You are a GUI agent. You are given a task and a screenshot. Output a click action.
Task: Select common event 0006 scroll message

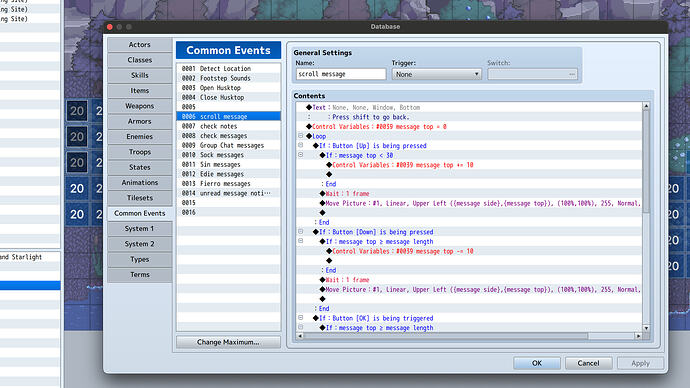[228, 117]
